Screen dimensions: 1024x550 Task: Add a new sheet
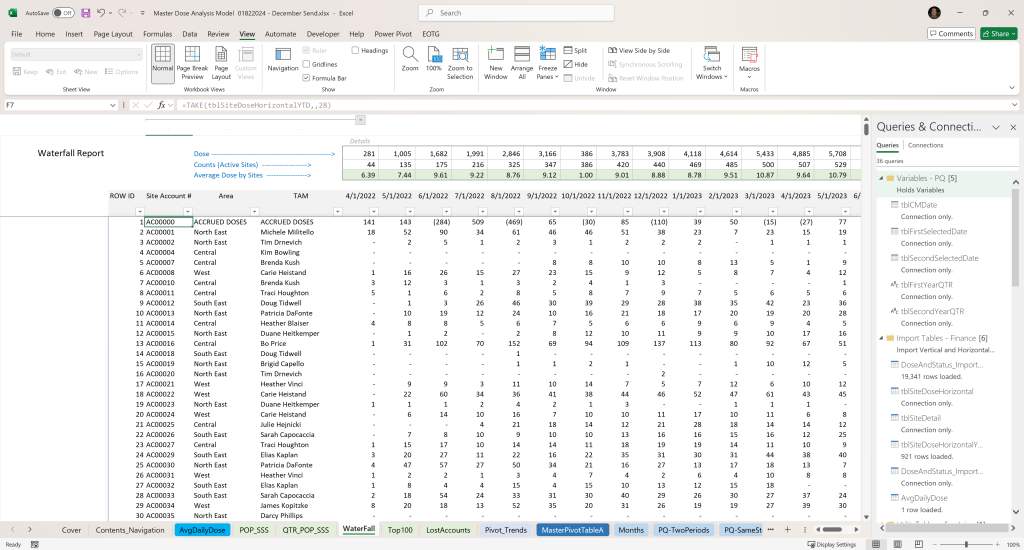pos(788,530)
